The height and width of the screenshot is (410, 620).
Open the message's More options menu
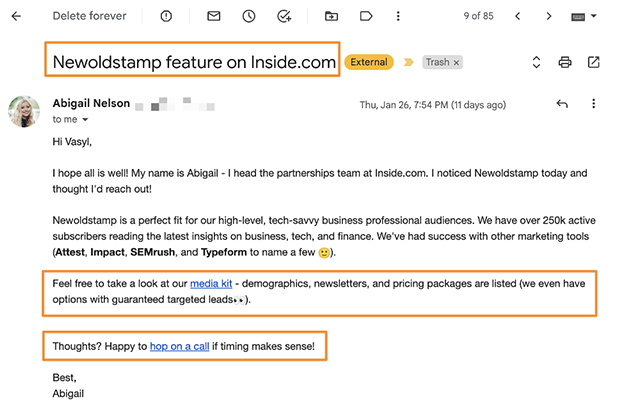594,104
